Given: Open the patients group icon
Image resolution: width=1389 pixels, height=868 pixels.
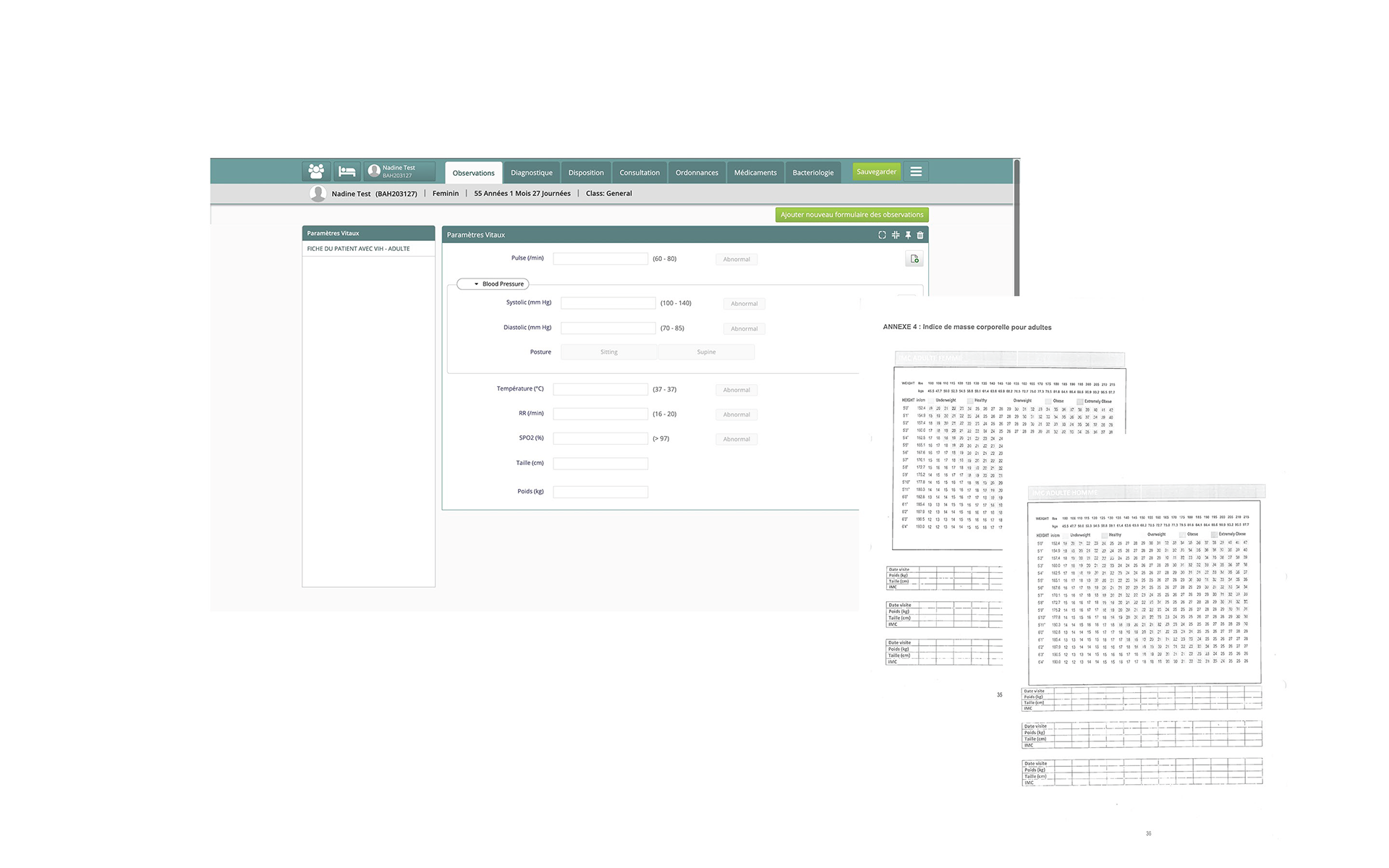Looking at the screenshot, I should click(x=316, y=171).
